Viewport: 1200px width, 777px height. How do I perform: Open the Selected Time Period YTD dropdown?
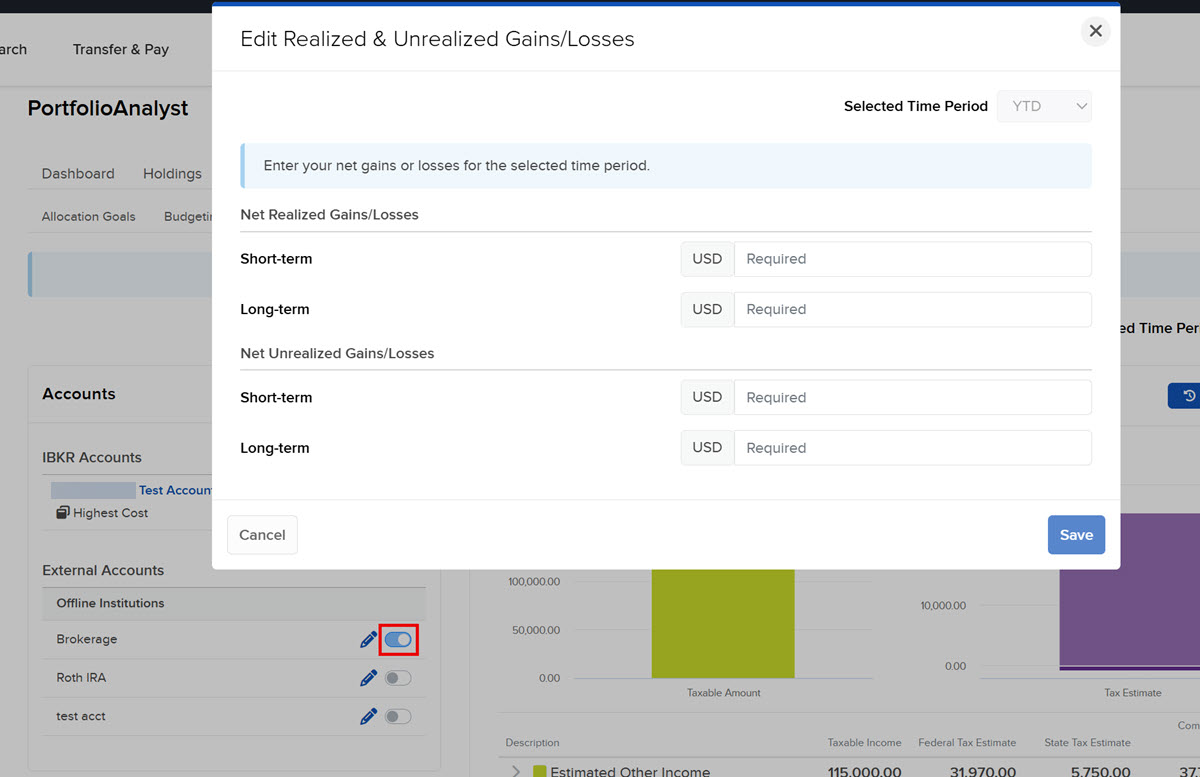(x=1044, y=106)
